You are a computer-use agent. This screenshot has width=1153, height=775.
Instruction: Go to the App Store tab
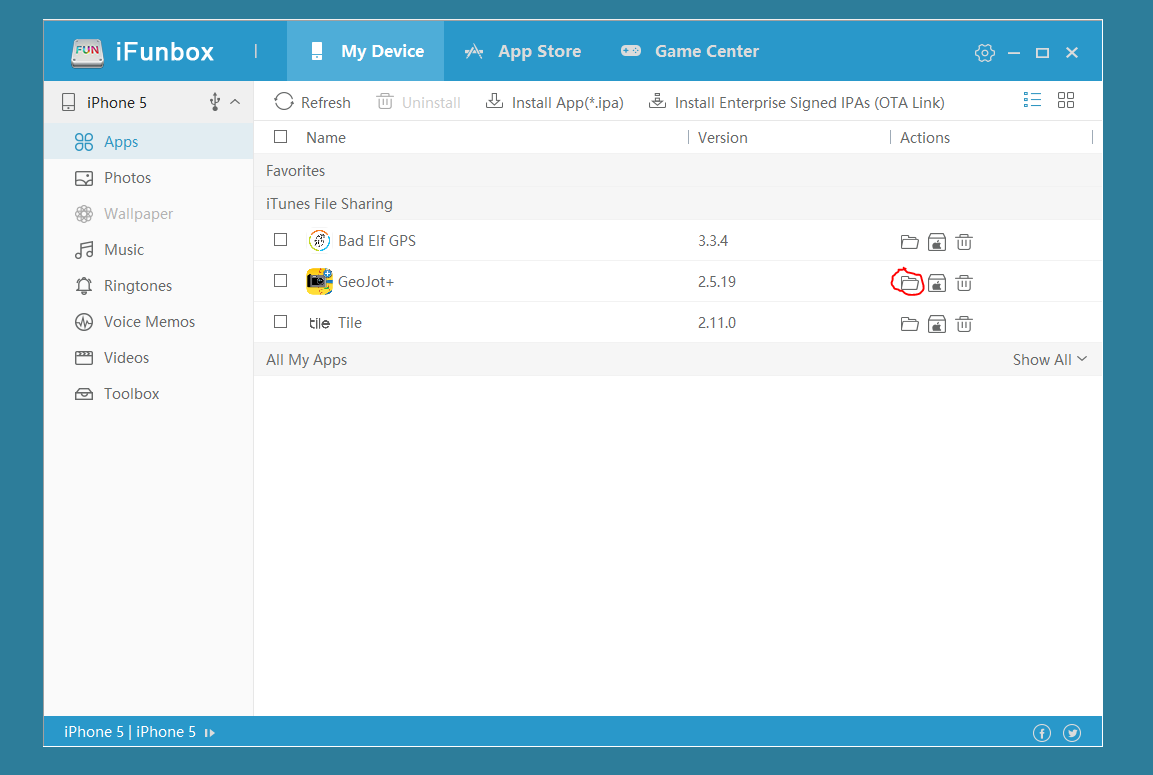pos(522,51)
